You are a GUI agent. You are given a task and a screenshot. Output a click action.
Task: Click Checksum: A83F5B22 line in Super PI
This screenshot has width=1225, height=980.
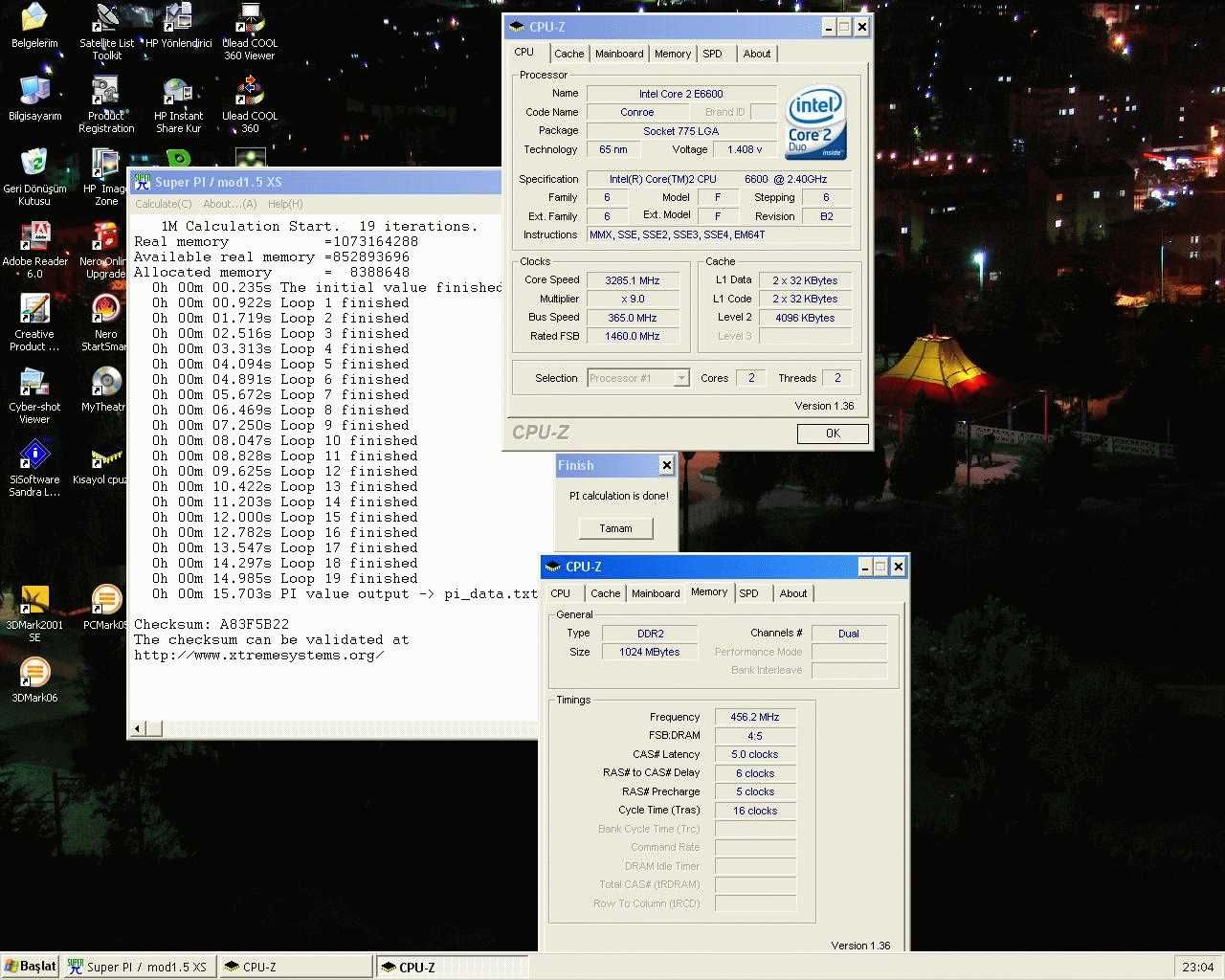(212, 624)
